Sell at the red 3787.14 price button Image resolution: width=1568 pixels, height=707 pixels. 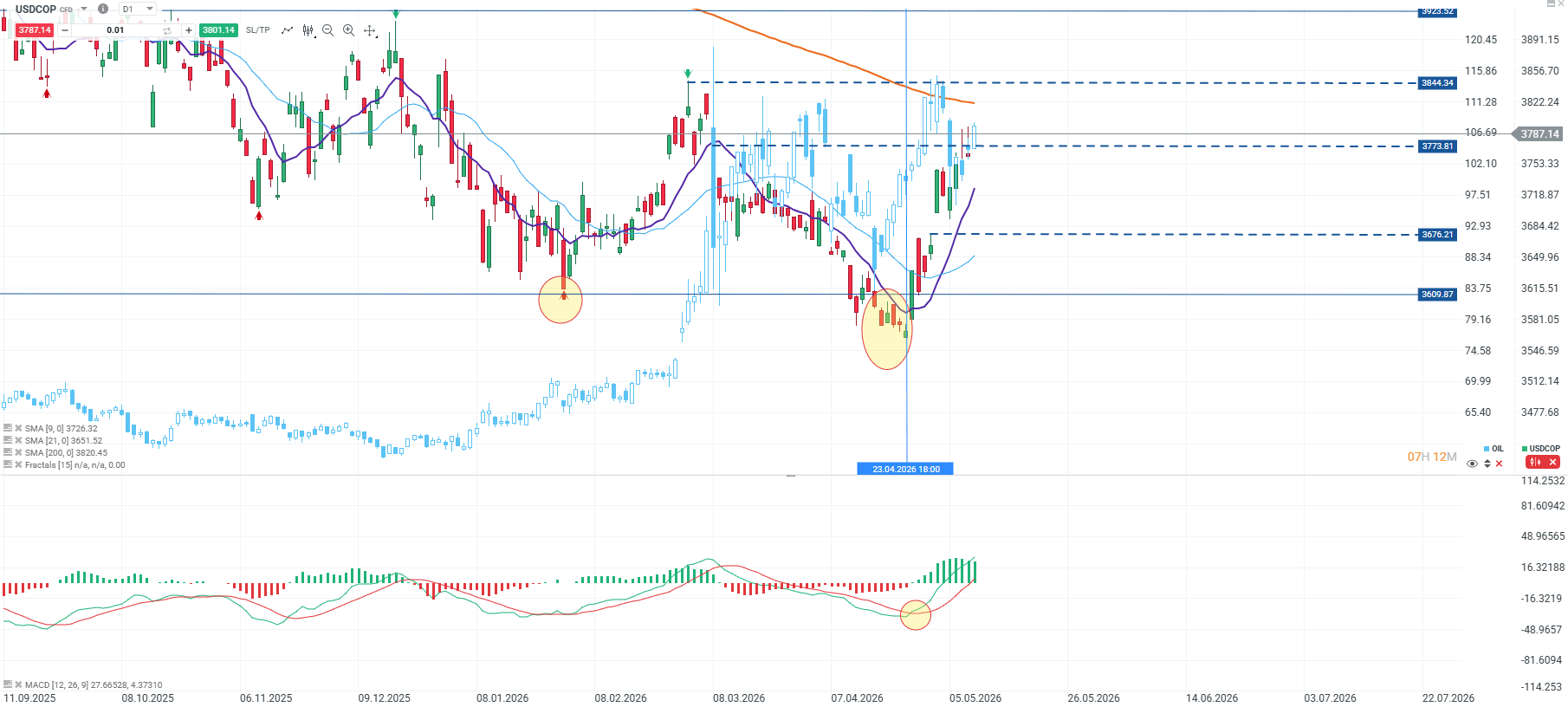point(35,30)
